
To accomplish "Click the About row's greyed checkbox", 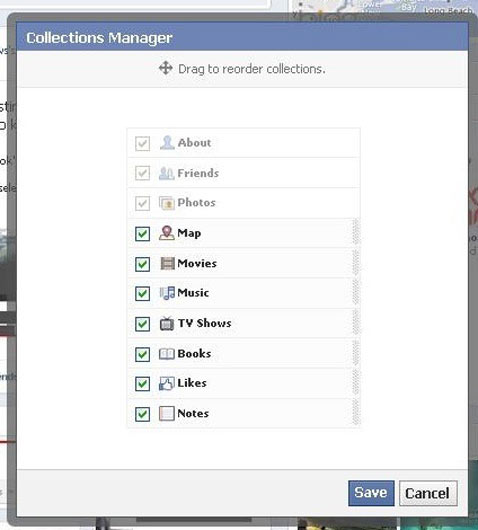I will click(x=142, y=143).
